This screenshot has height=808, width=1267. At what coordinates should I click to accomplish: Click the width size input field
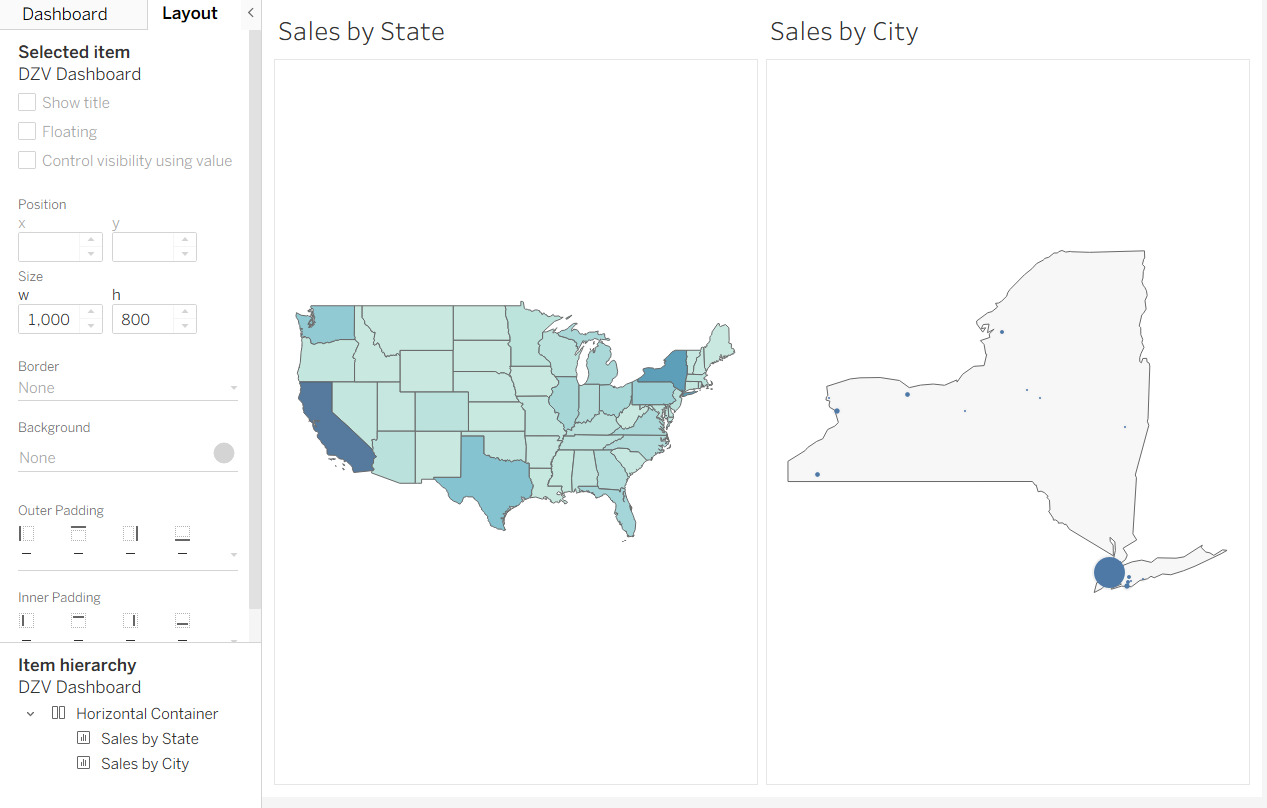click(x=49, y=319)
